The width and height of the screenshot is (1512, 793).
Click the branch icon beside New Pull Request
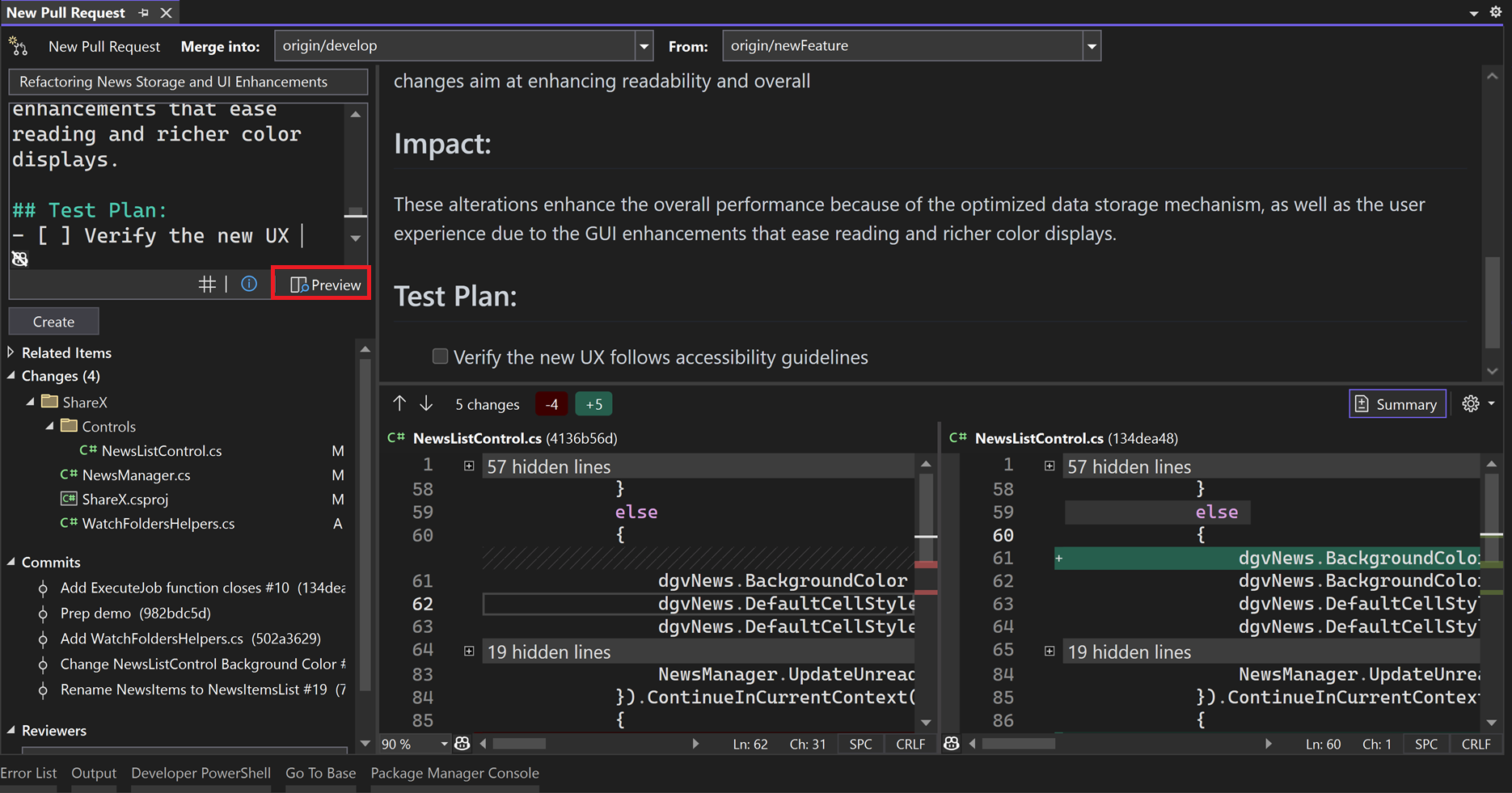(18, 46)
